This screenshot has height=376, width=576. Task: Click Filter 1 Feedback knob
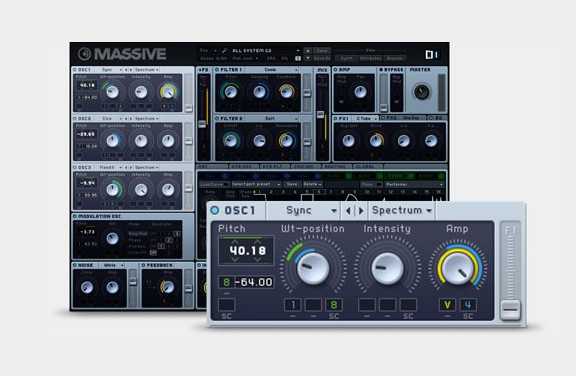point(287,92)
